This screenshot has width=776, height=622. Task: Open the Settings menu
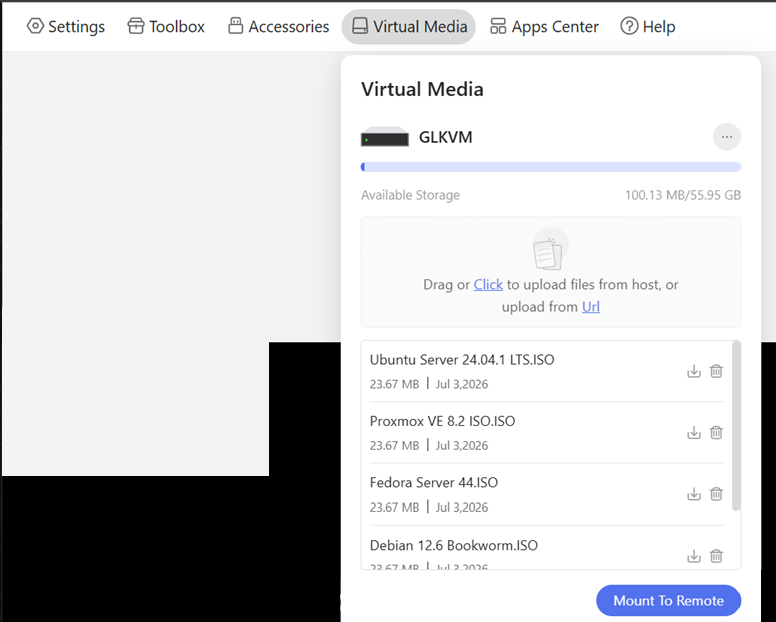[66, 26]
